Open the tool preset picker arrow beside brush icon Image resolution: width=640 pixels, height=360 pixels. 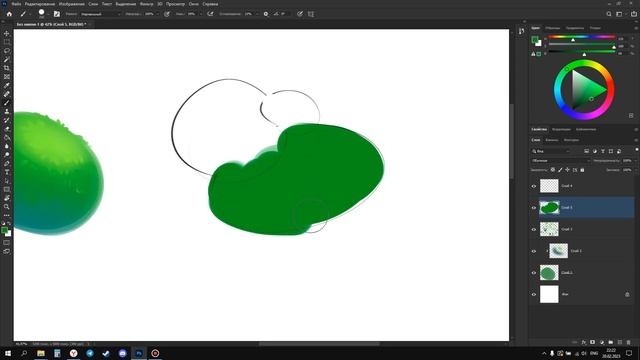(30, 14)
